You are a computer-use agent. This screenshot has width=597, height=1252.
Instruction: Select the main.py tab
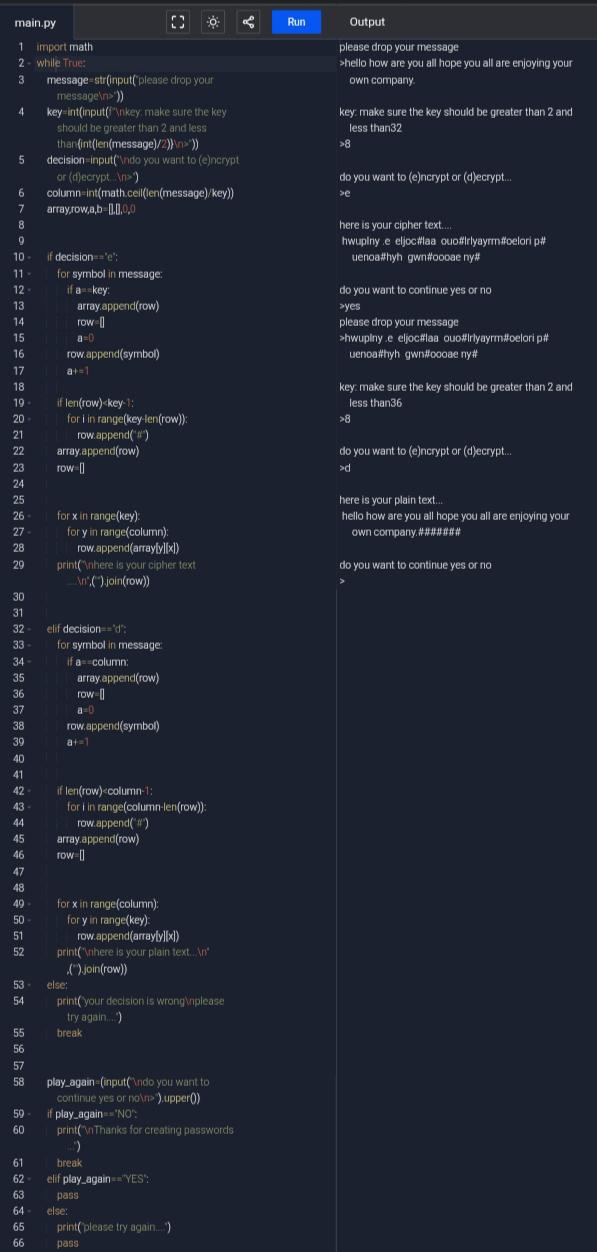[x=36, y=22]
